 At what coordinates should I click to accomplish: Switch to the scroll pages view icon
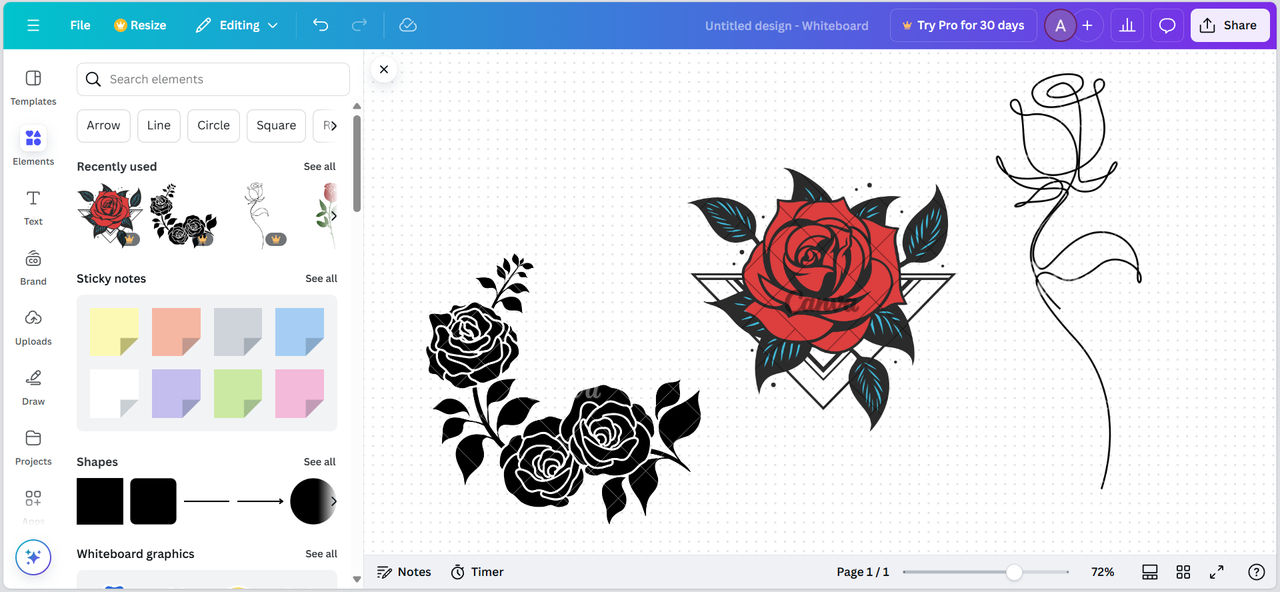1150,572
